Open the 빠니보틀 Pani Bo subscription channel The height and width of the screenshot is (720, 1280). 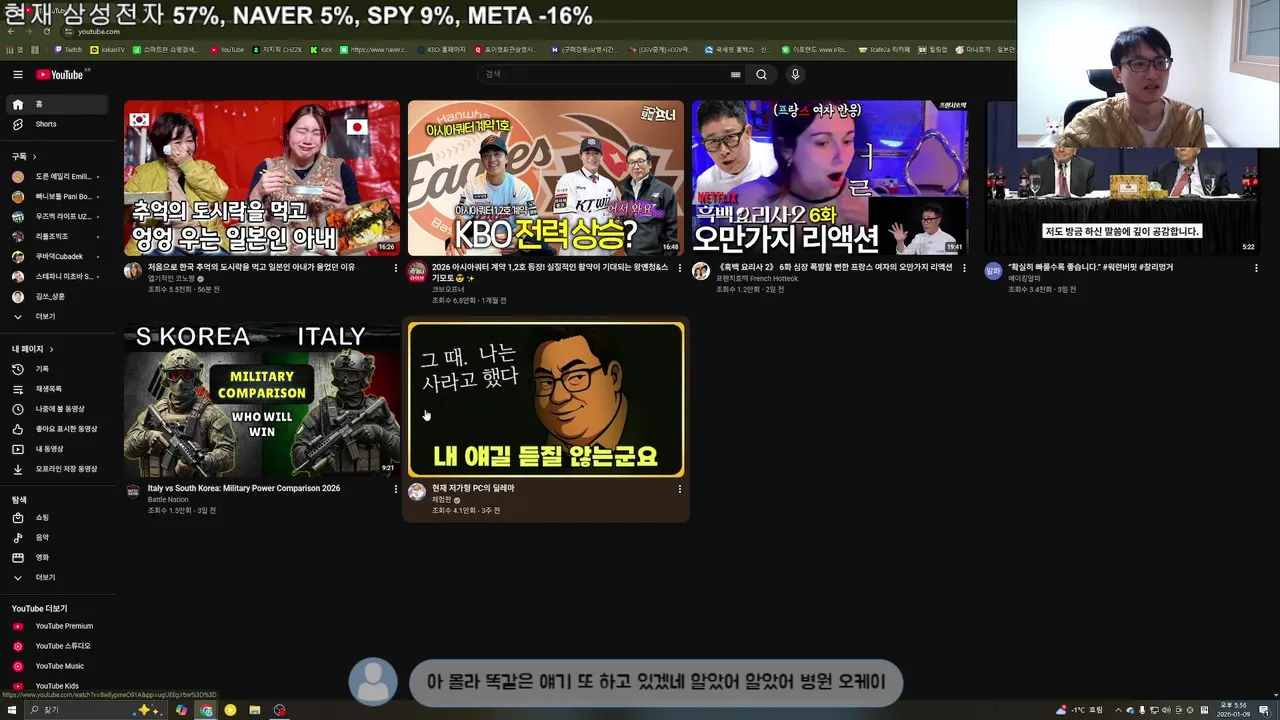tap(58, 196)
